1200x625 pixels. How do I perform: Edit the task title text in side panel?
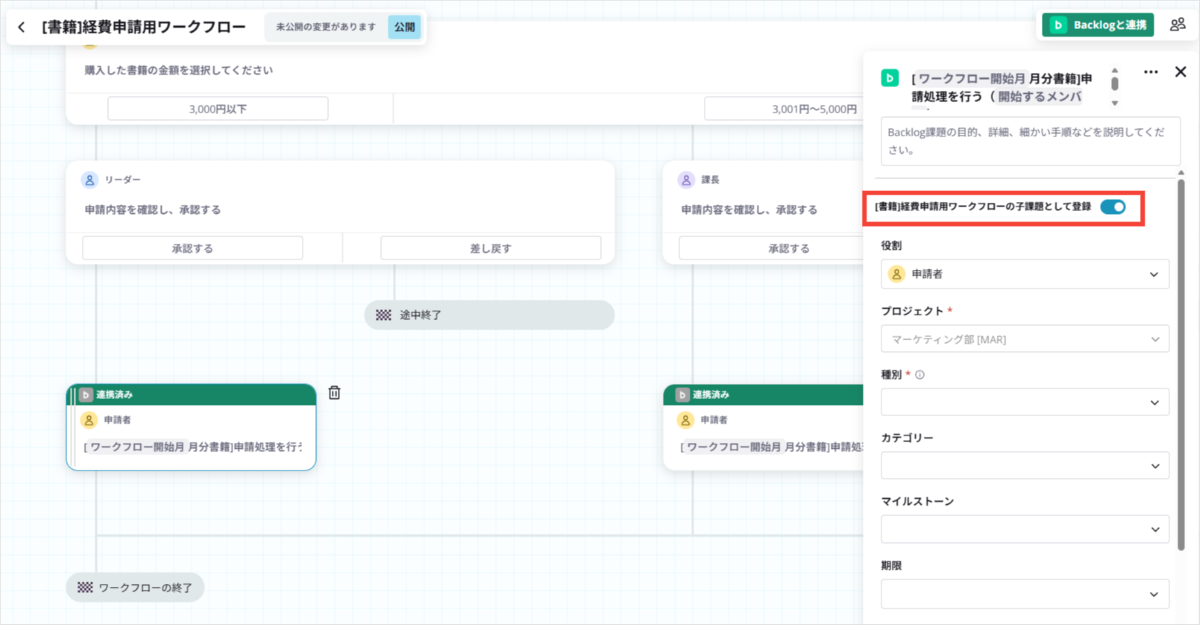[x=1004, y=88]
